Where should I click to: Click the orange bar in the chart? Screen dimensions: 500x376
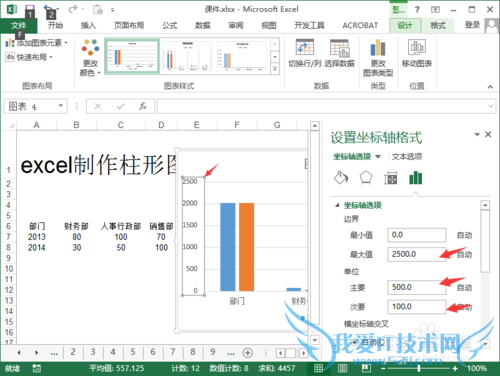point(246,247)
